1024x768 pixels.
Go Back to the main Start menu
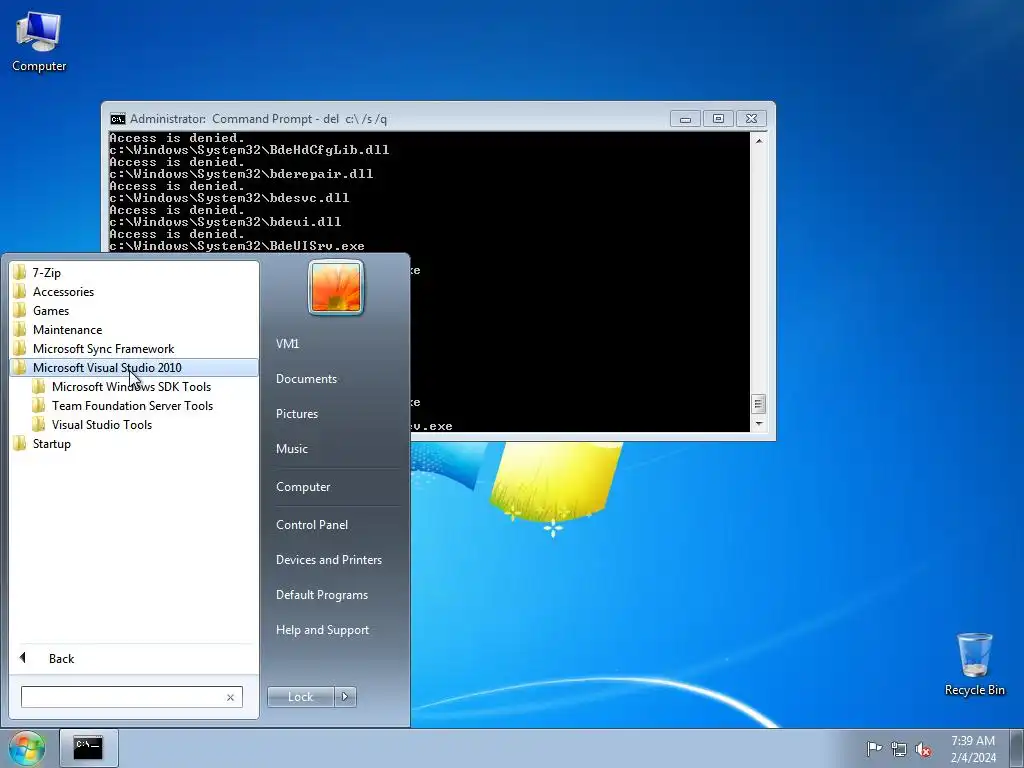(134, 659)
